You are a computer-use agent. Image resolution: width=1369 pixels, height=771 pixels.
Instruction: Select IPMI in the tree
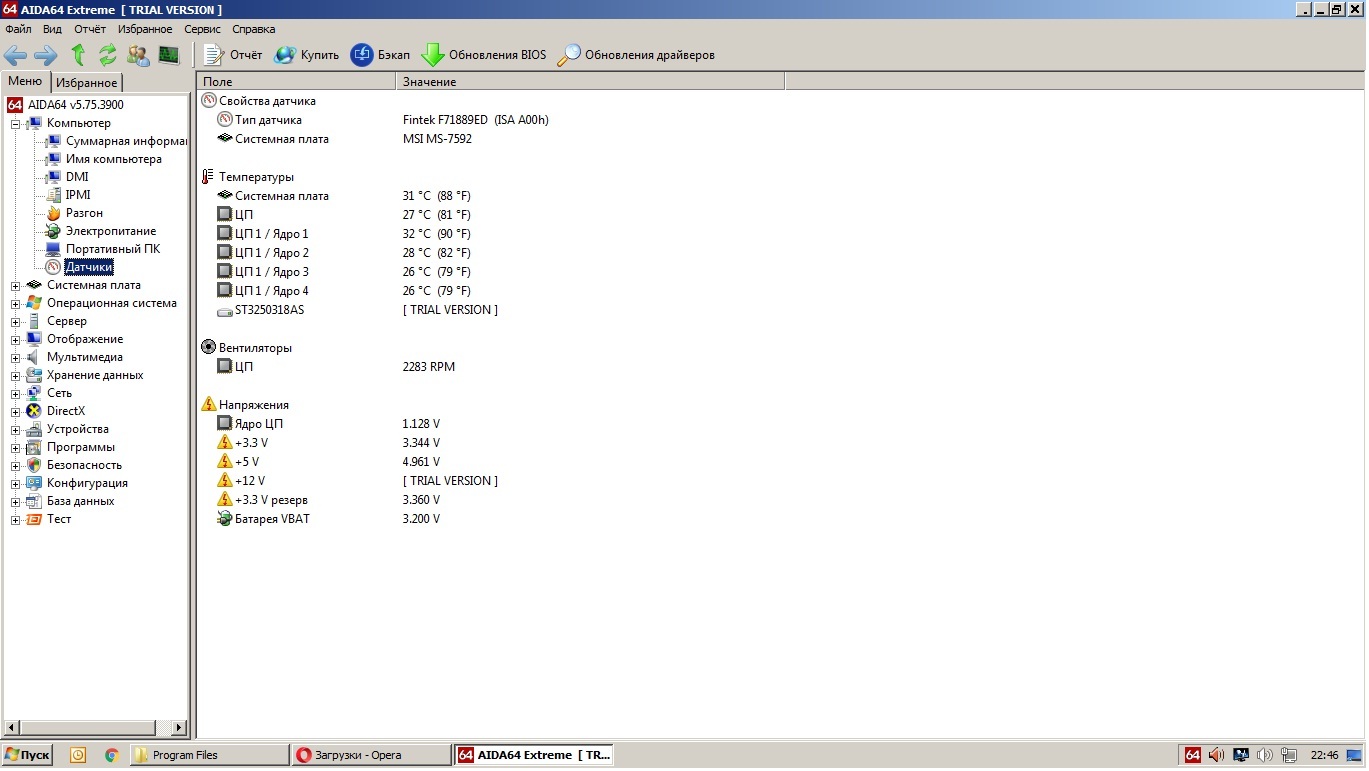pos(78,195)
